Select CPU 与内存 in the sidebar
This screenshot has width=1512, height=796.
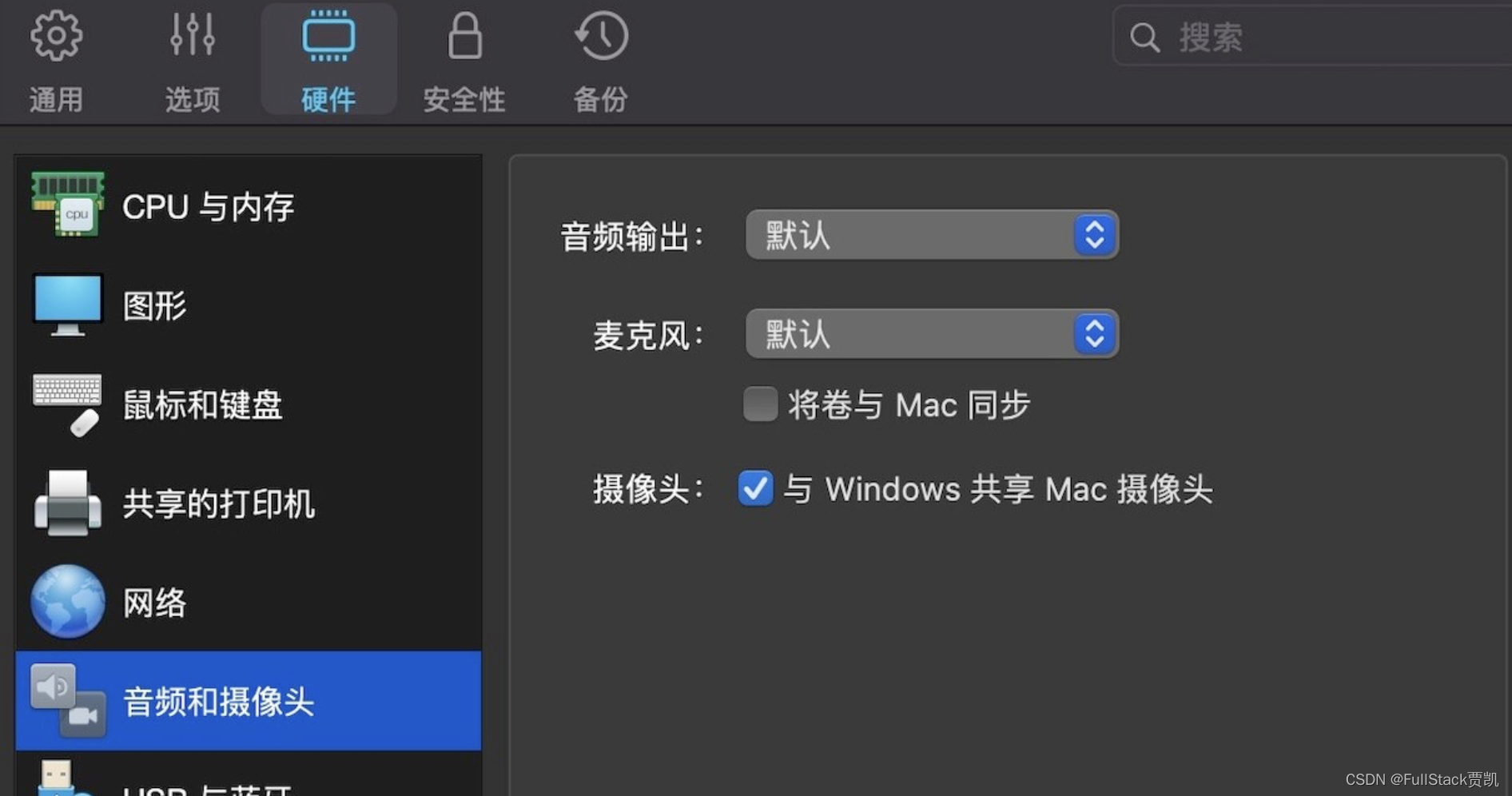(x=249, y=206)
